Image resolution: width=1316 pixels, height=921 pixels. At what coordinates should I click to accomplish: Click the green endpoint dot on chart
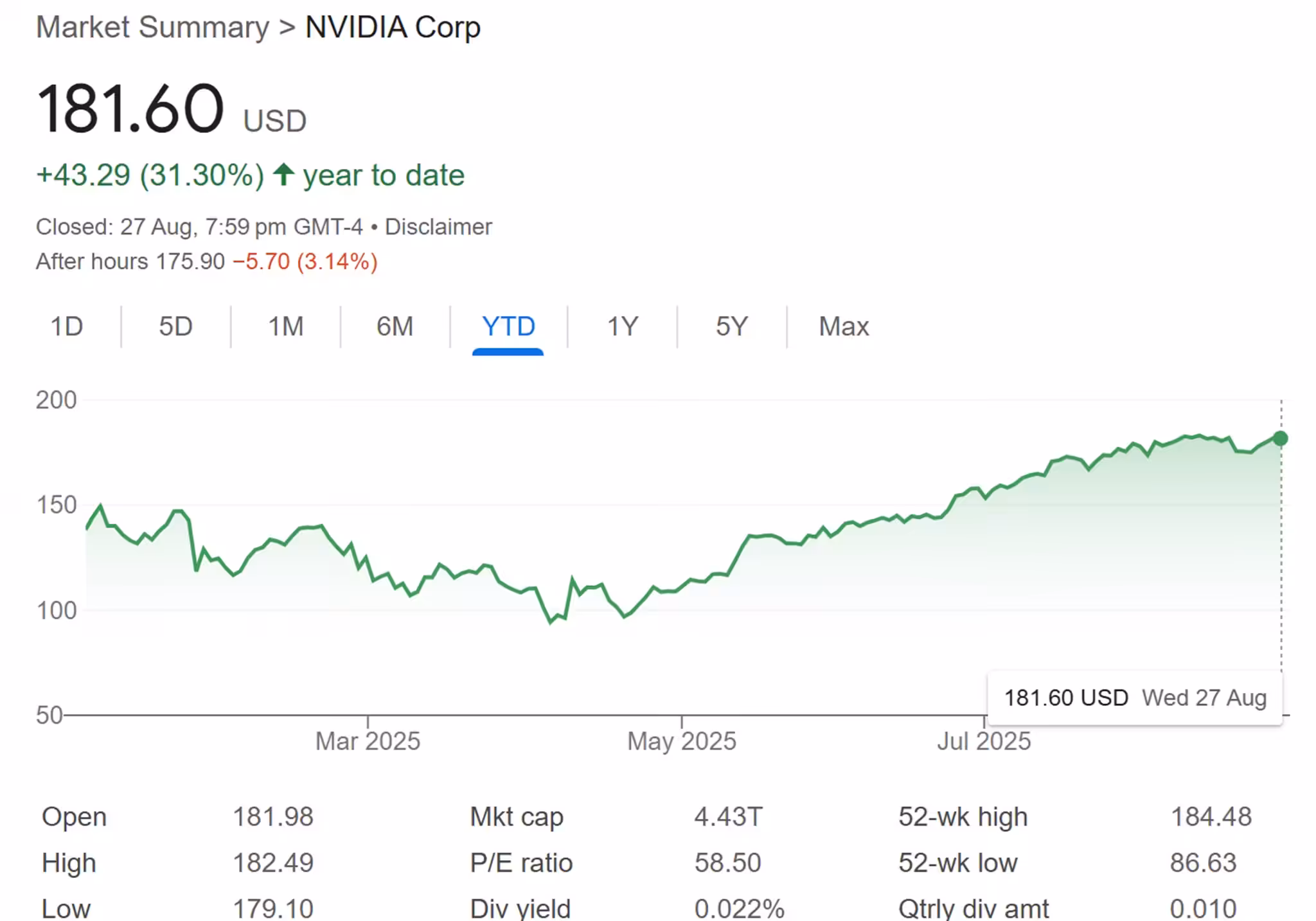[x=1280, y=439]
